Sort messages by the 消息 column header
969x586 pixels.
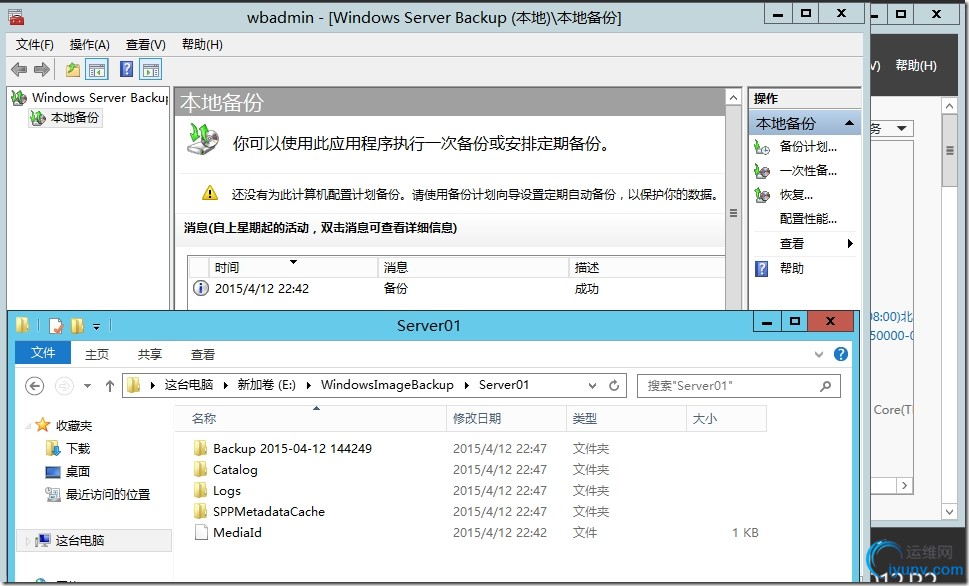pyautogui.click(x=473, y=267)
